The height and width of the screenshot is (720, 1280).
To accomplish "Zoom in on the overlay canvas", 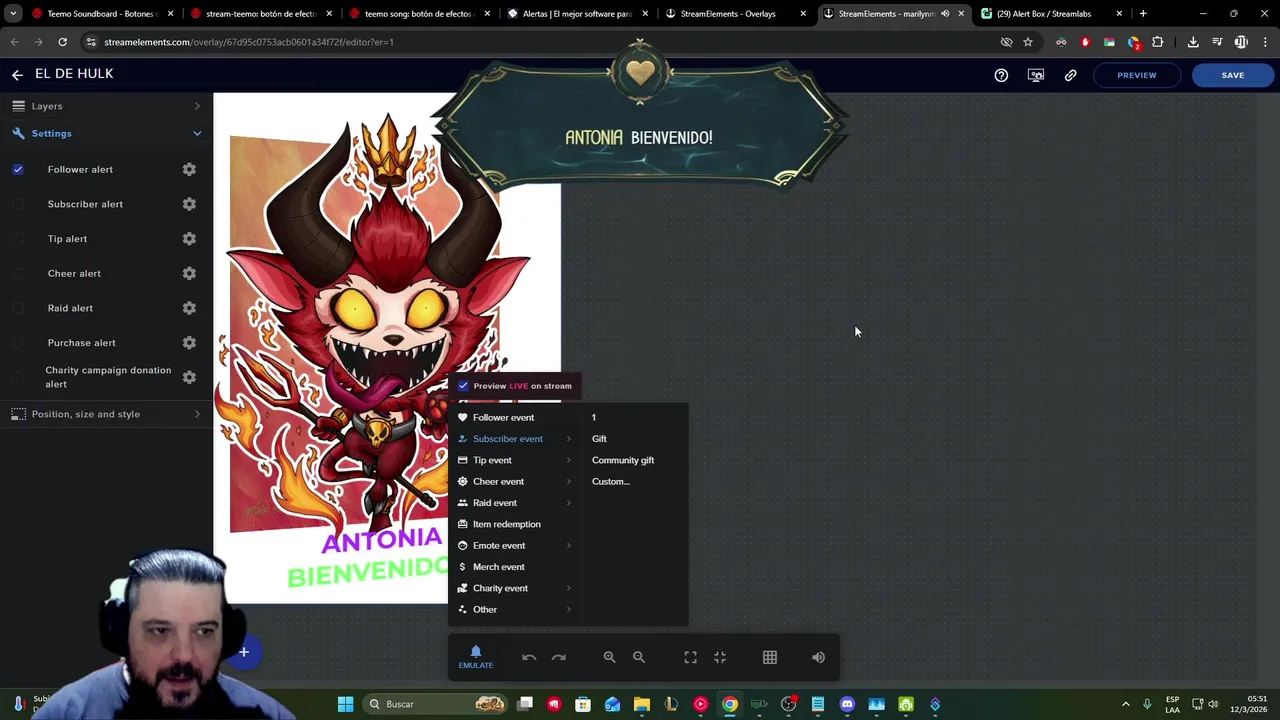I will (609, 657).
